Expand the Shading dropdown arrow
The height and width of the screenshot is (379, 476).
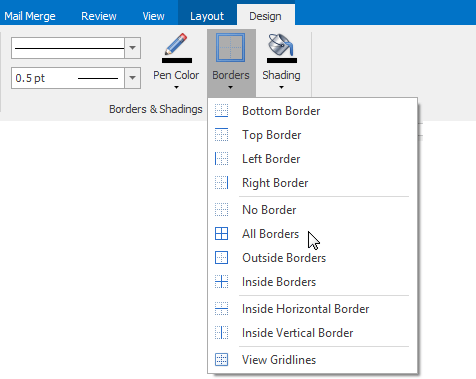coord(281,87)
